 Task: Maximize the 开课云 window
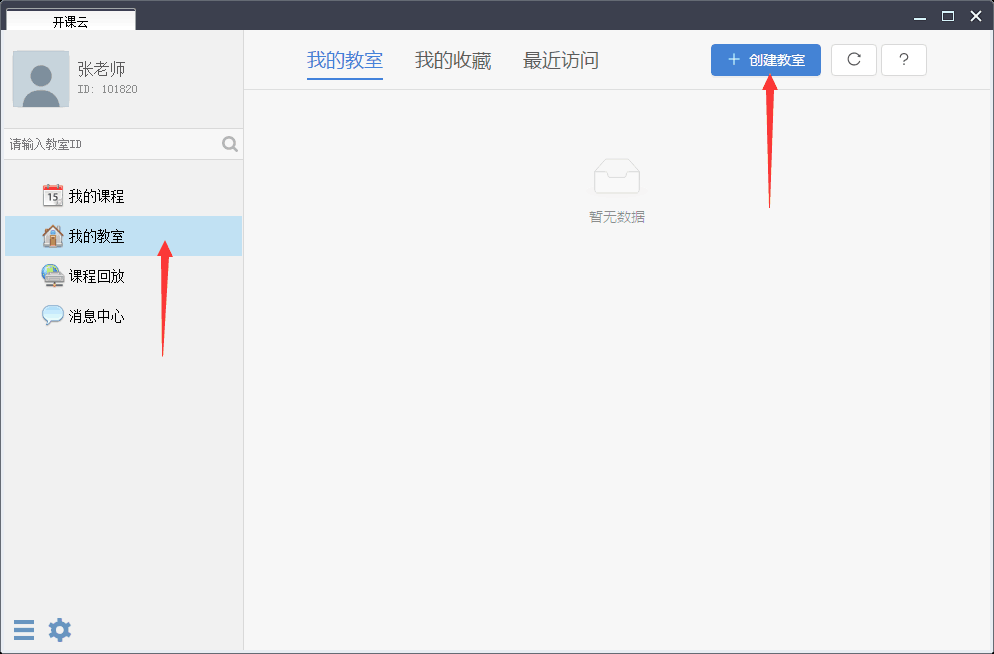point(948,16)
